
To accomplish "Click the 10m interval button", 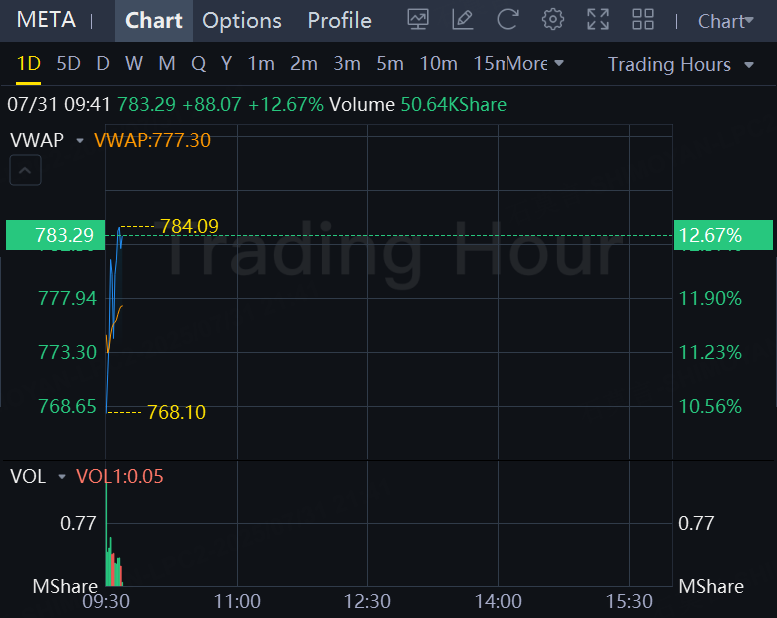I will click(x=438, y=64).
